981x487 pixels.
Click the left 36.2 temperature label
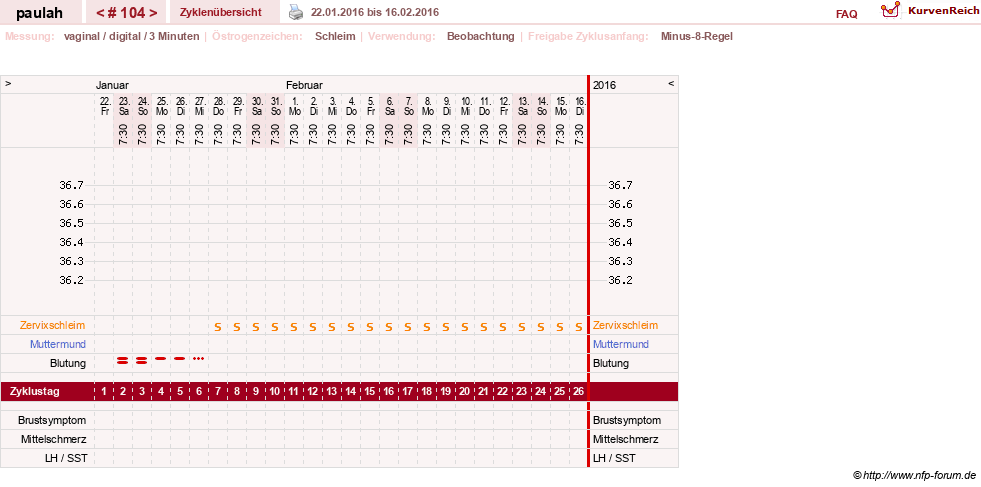[71, 280]
